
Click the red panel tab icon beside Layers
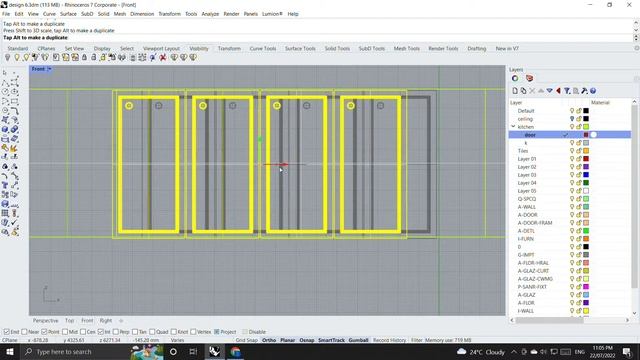tap(529, 78)
